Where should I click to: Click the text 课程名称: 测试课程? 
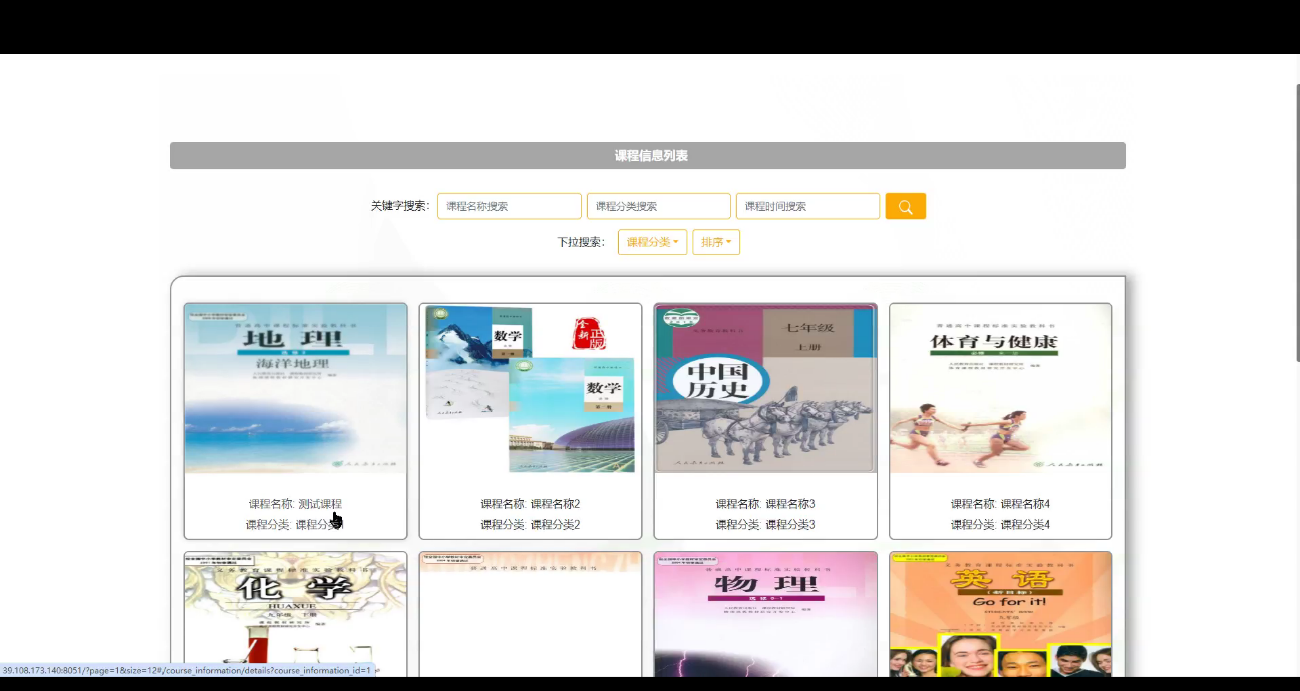tap(296, 504)
